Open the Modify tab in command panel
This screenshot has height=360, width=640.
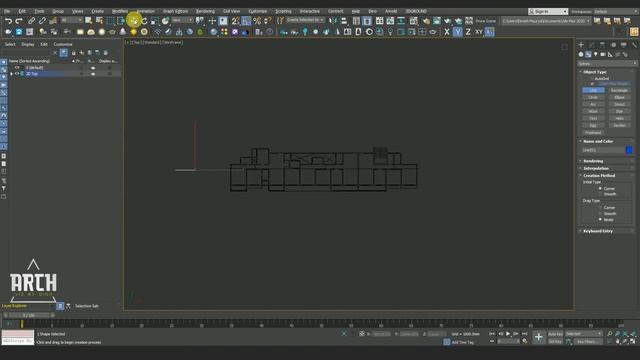[x=592, y=45]
